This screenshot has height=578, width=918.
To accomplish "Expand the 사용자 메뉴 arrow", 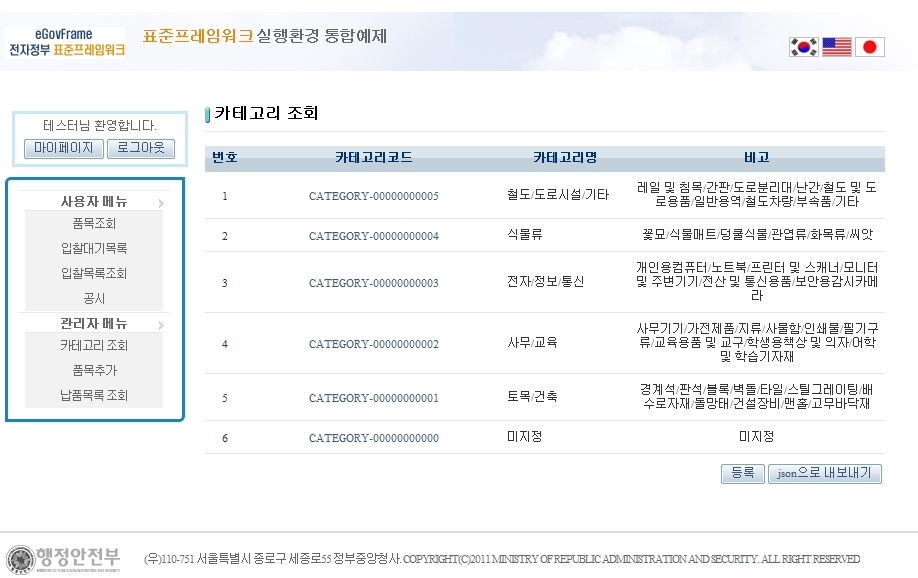I will [x=160, y=203].
